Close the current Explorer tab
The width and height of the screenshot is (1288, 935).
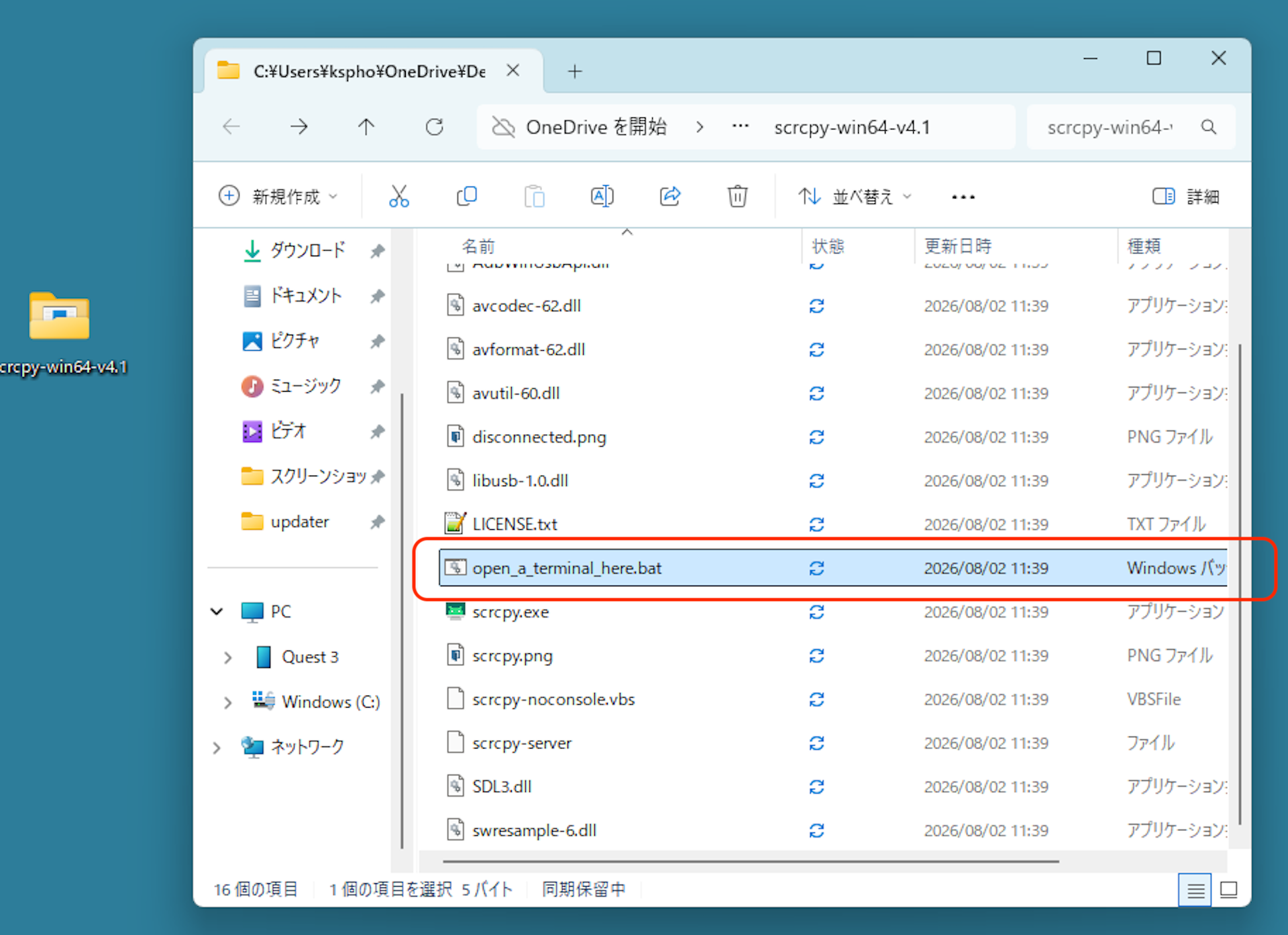click(513, 70)
